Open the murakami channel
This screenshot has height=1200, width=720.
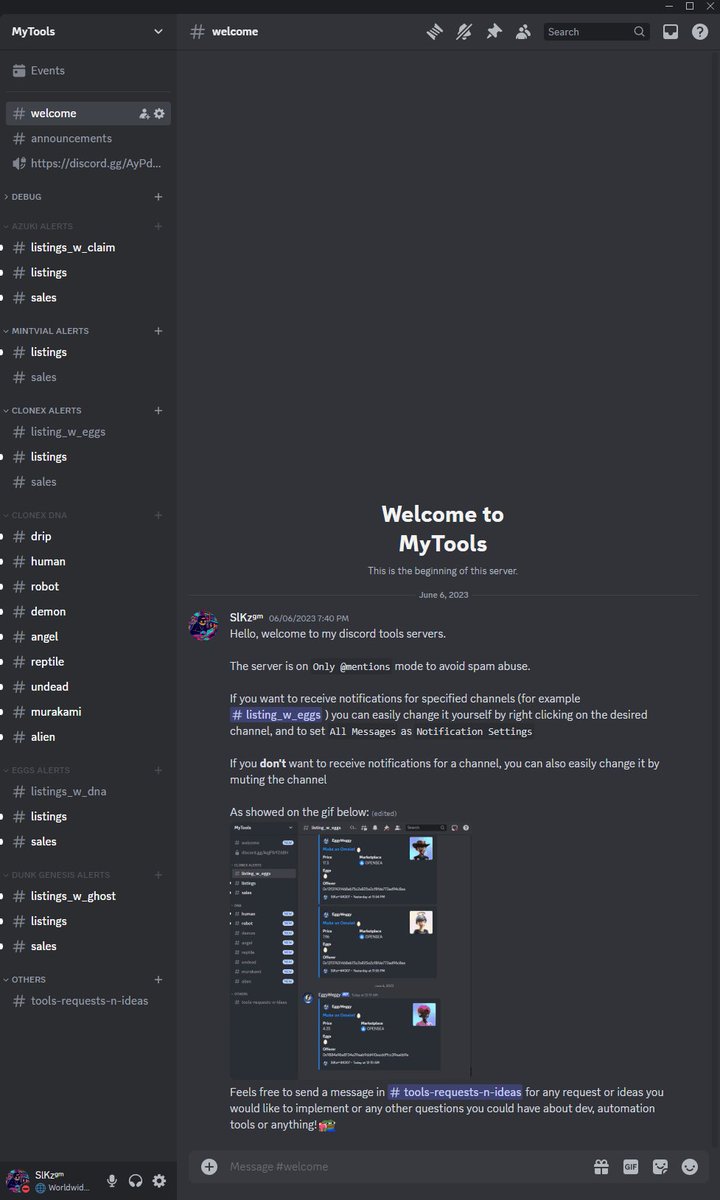pyautogui.click(x=88, y=711)
